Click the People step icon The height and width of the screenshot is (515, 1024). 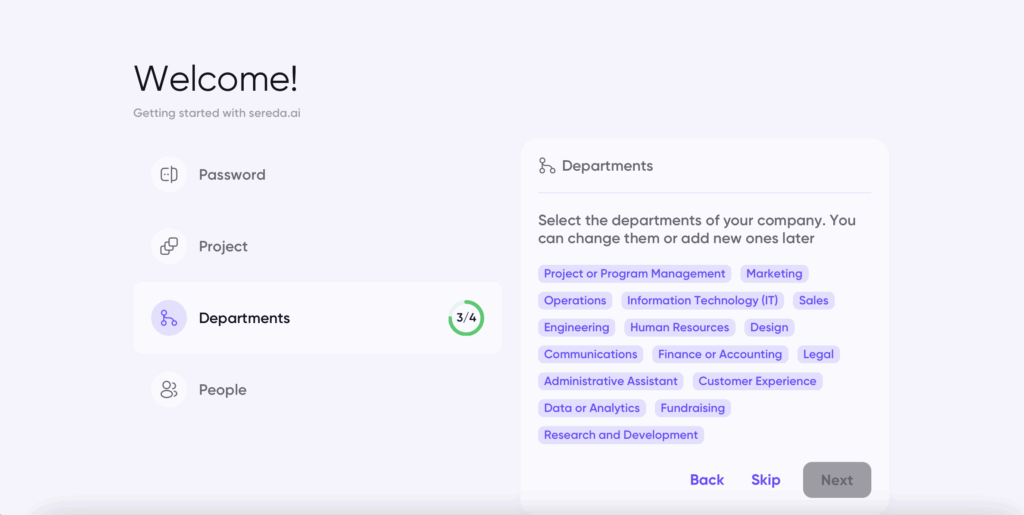(169, 390)
